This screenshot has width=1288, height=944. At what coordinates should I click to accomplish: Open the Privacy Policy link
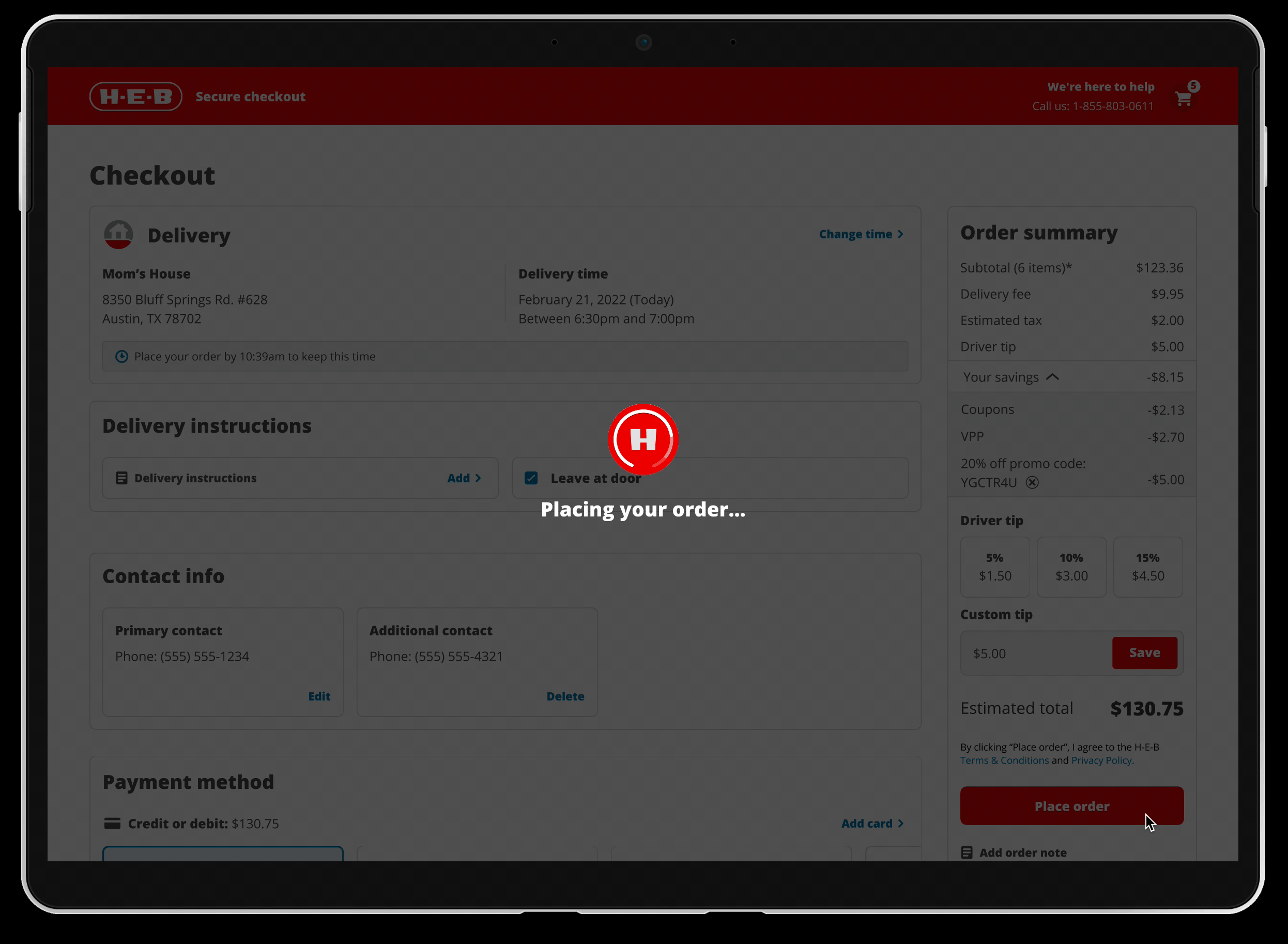point(1102,760)
